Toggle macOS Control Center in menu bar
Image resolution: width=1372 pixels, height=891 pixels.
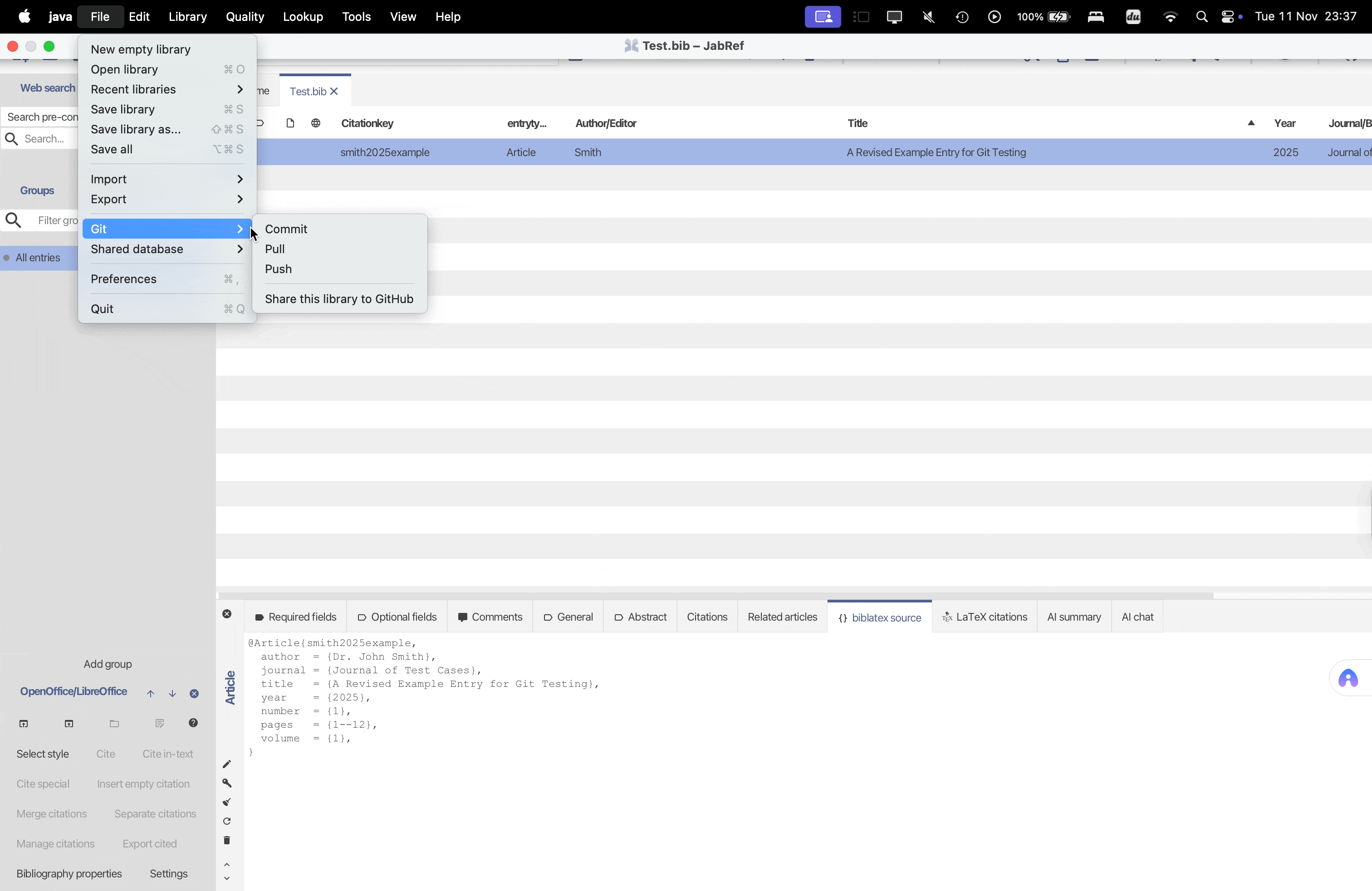(x=1227, y=17)
